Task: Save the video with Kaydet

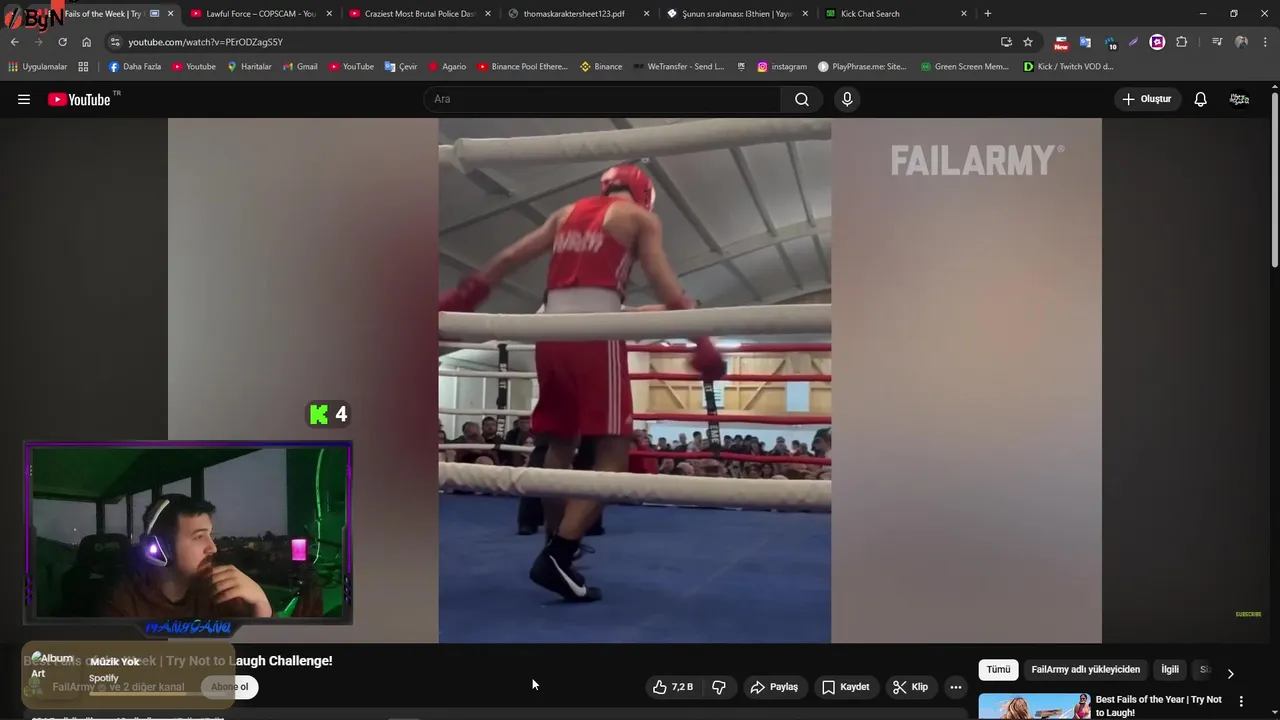Action: 846,687
